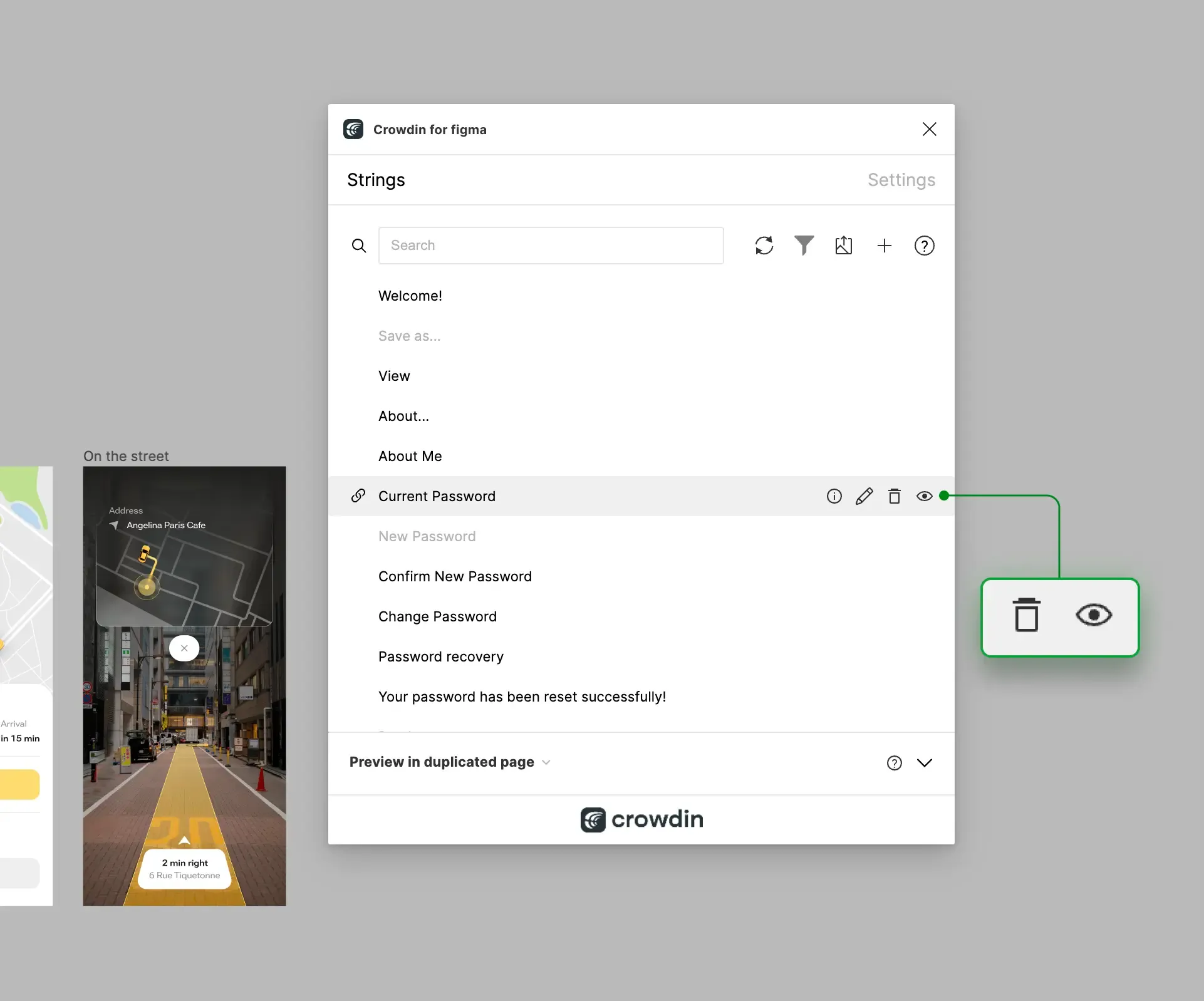
Task: Click the Search input field
Action: pyautogui.click(x=551, y=245)
